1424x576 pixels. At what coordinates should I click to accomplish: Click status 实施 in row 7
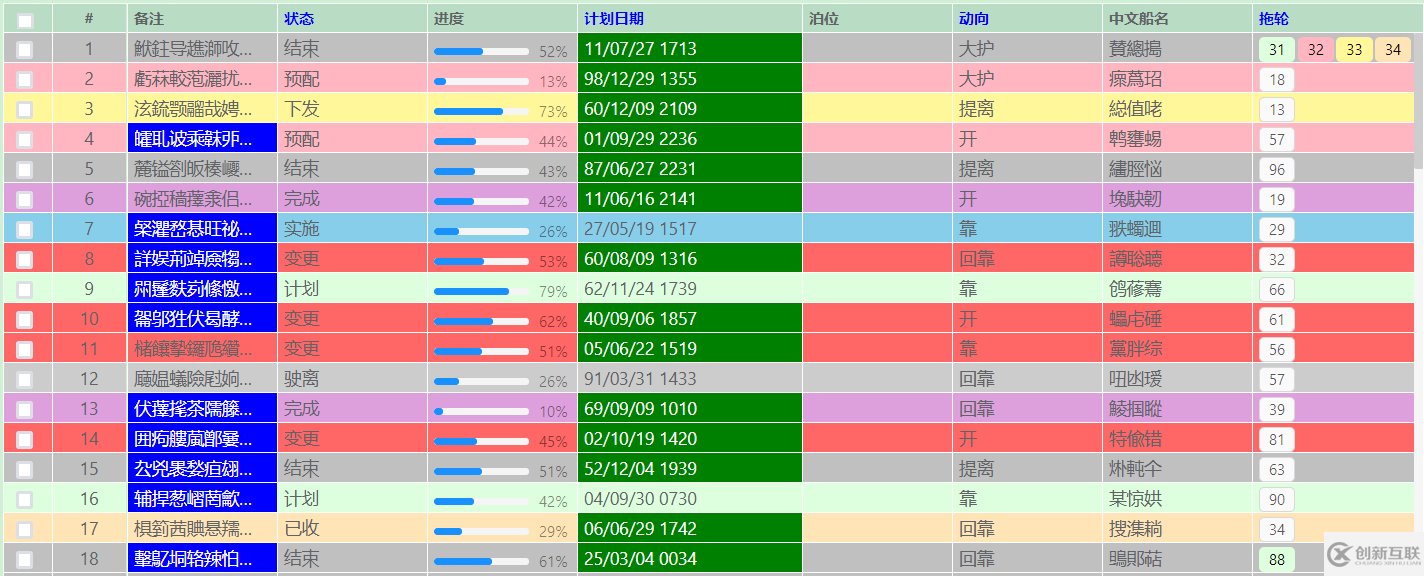pos(302,229)
